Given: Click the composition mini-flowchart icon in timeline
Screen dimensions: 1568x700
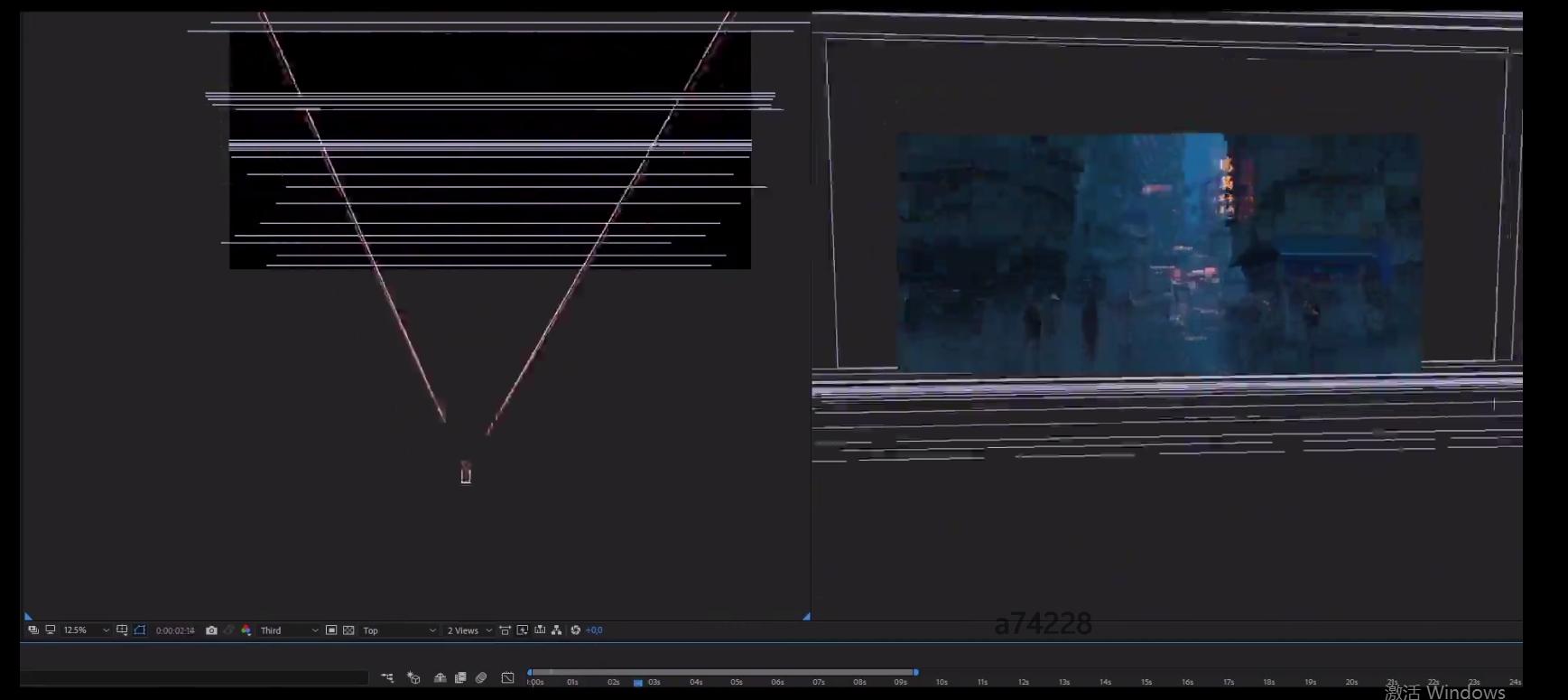Looking at the screenshot, I should 387,677.
